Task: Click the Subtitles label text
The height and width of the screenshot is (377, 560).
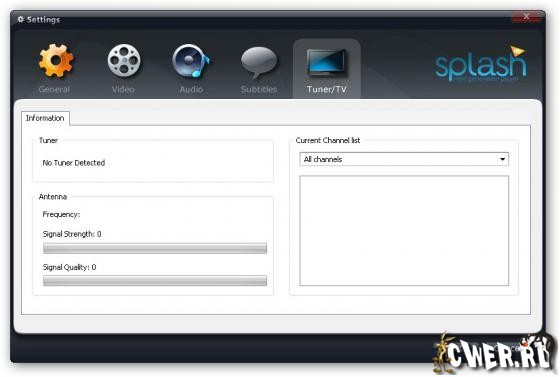Action: [259, 89]
